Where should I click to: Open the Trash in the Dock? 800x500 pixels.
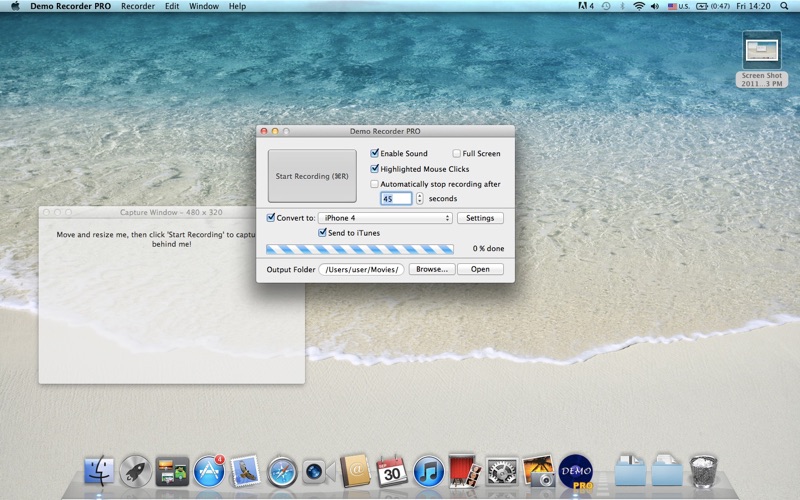704,471
